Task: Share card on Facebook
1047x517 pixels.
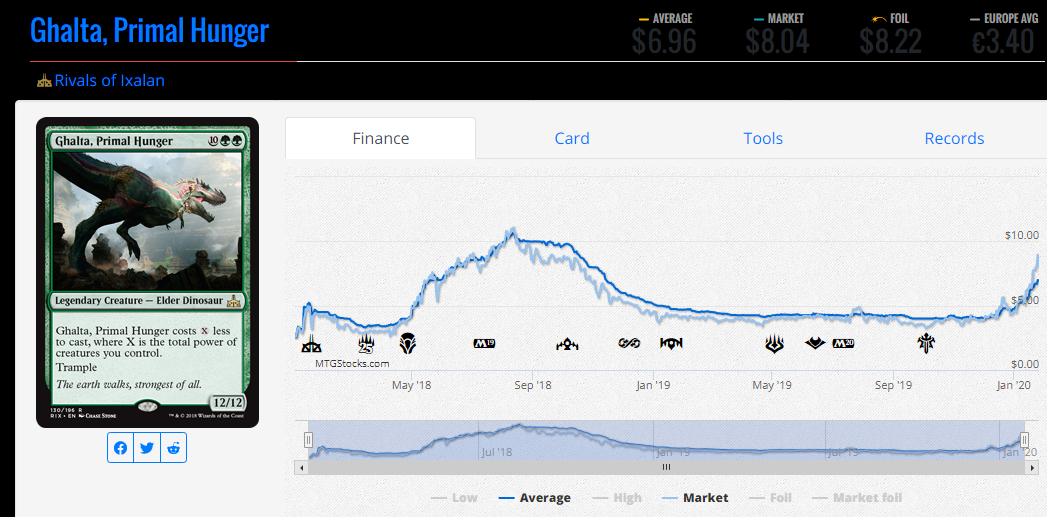Action: coord(120,448)
